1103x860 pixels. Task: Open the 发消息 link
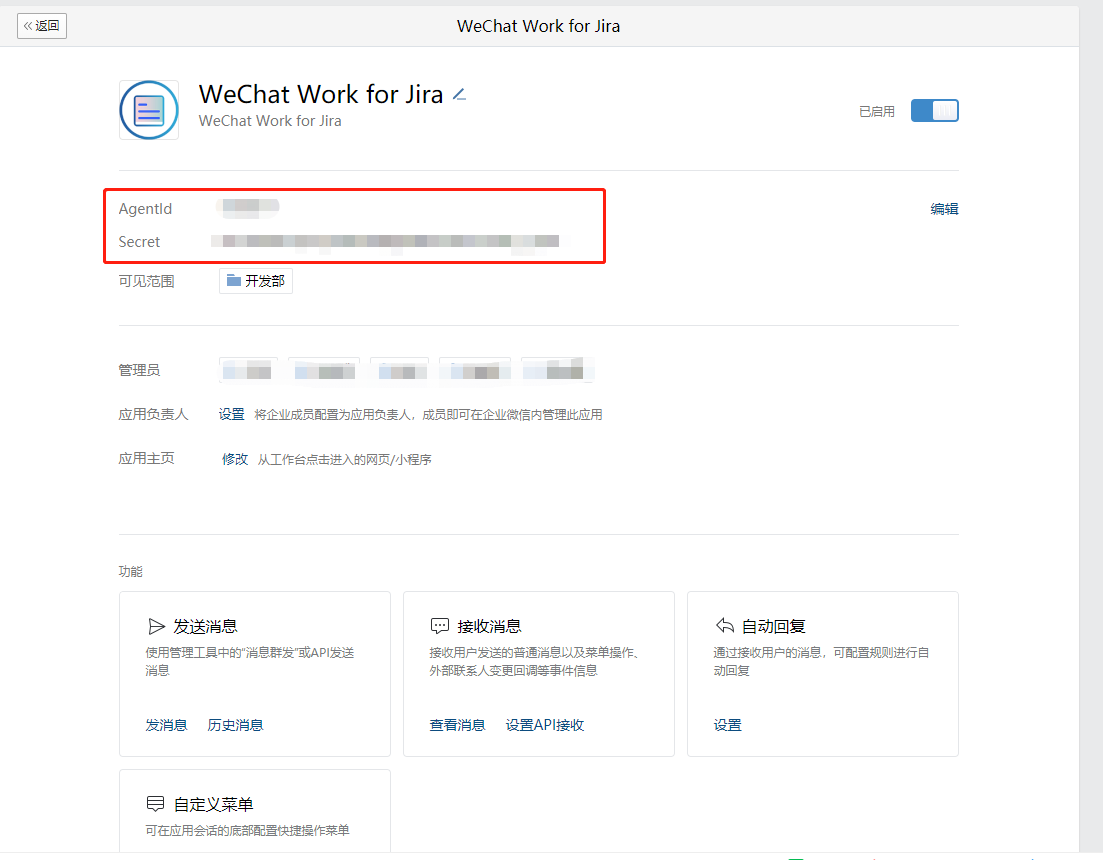pos(166,725)
